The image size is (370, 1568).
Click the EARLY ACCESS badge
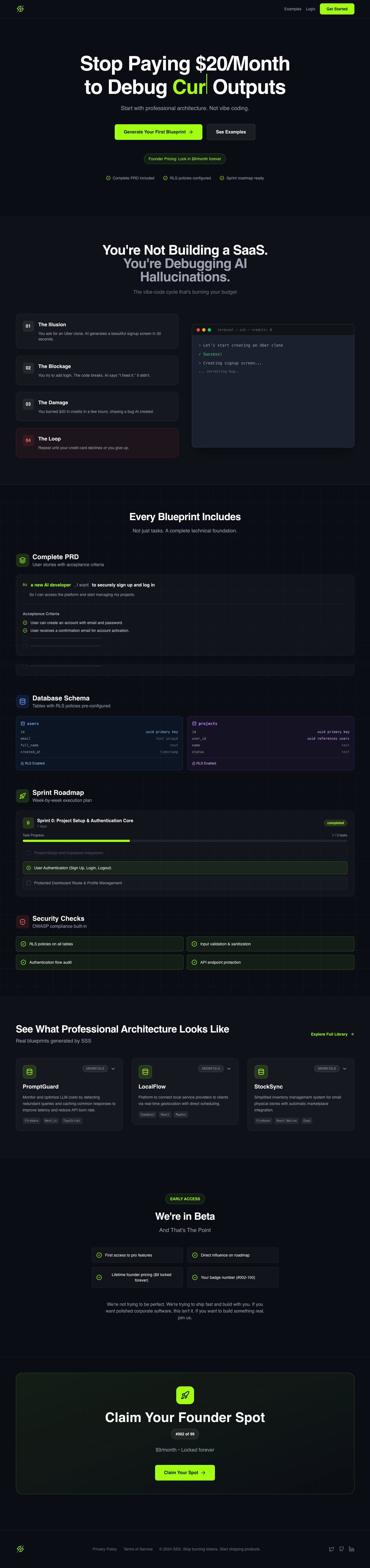(185, 1199)
